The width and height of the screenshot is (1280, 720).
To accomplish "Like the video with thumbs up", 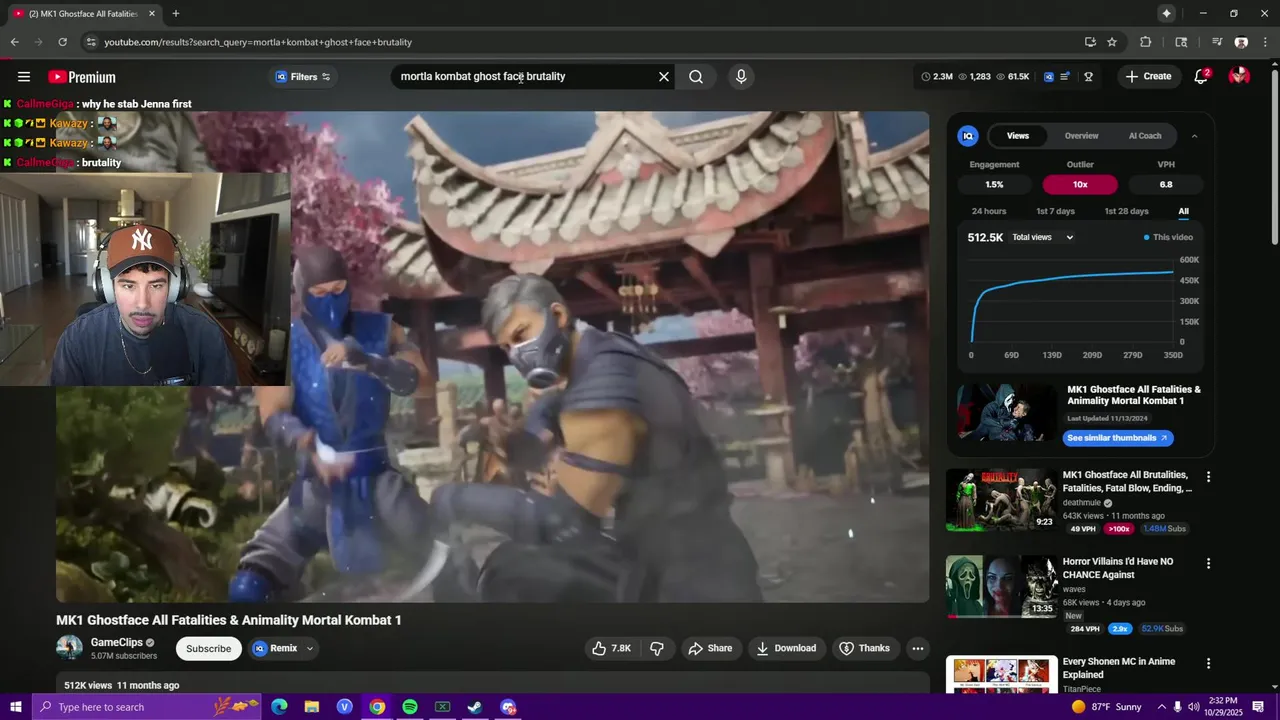I will point(611,648).
